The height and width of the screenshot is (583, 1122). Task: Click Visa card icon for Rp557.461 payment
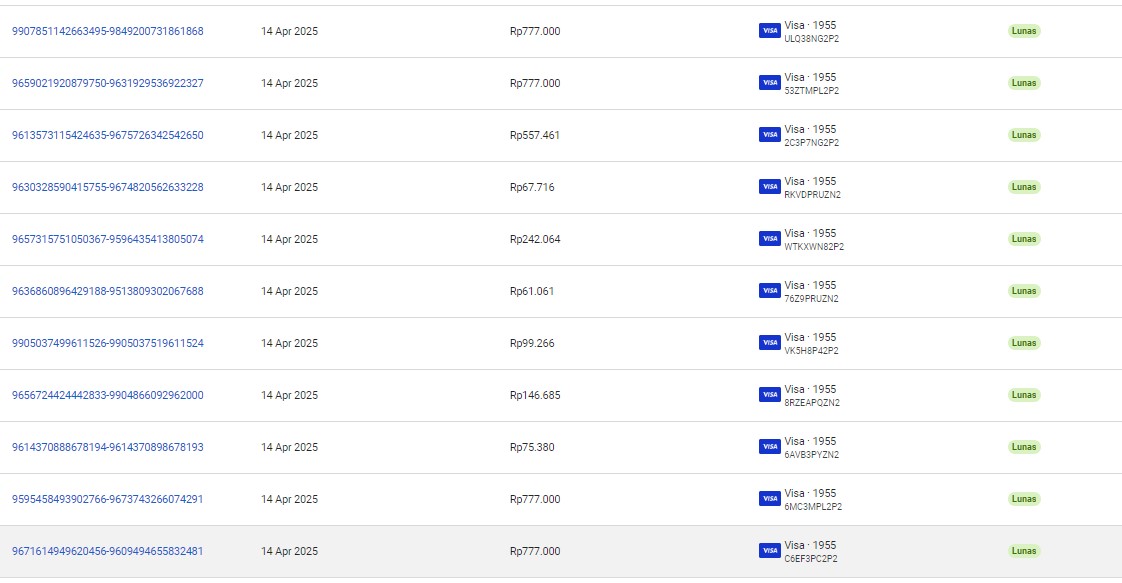click(769, 135)
